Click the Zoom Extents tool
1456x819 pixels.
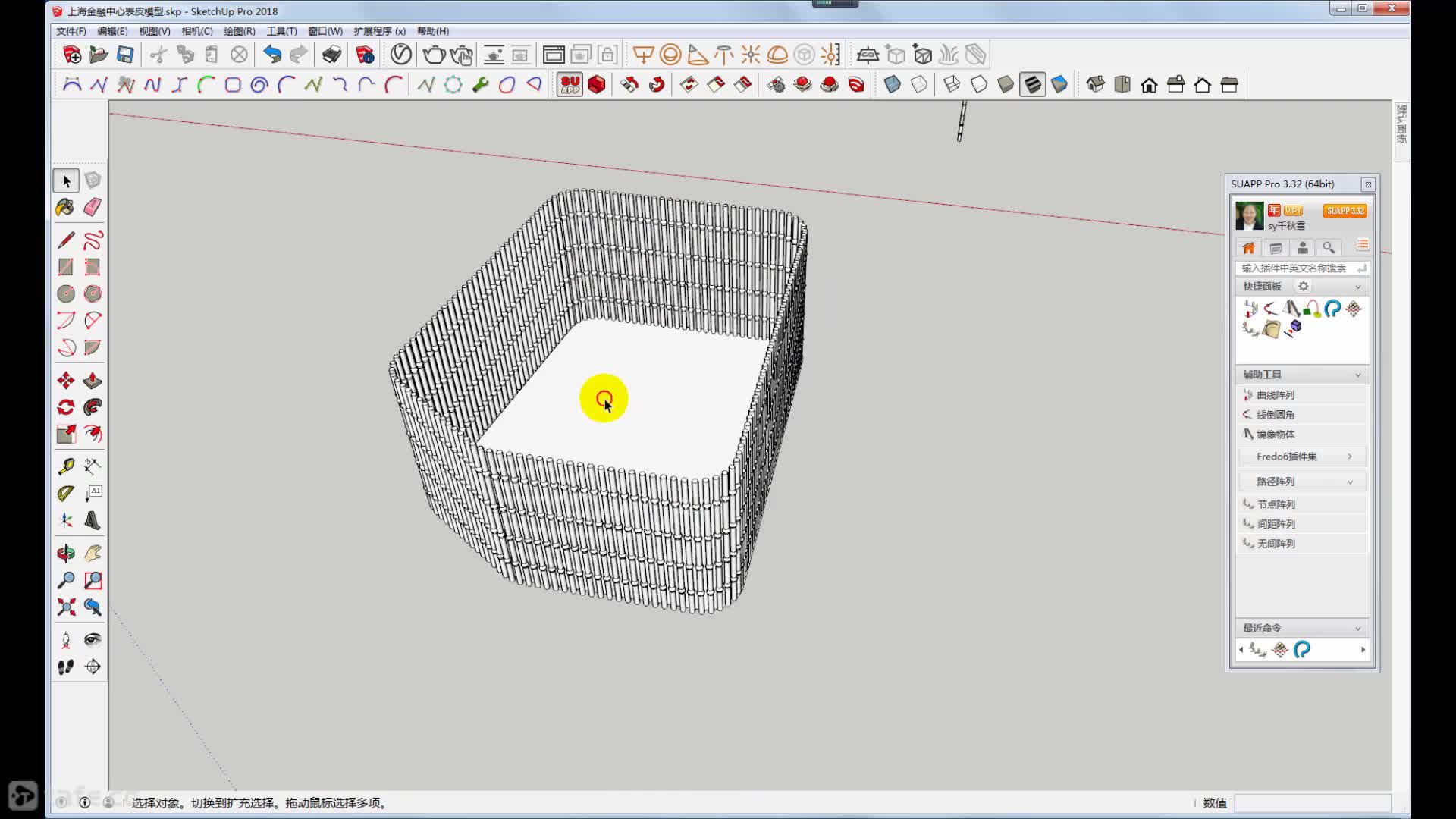[66, 607]
